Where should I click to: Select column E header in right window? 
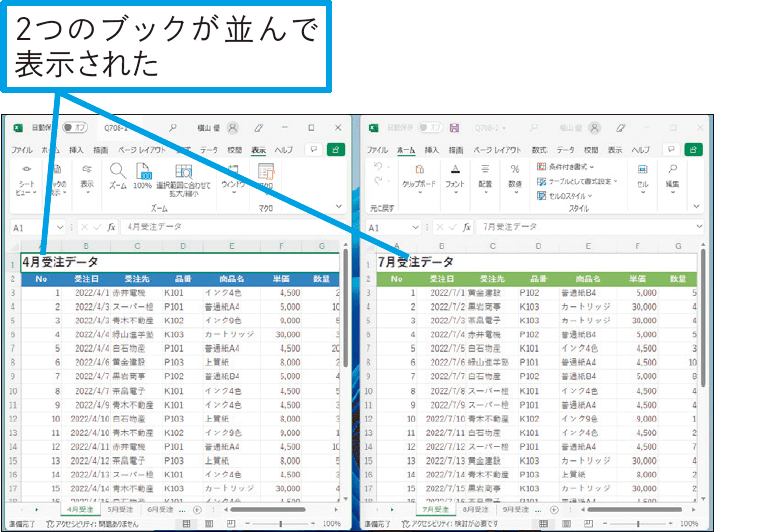[x=588, y=246]
